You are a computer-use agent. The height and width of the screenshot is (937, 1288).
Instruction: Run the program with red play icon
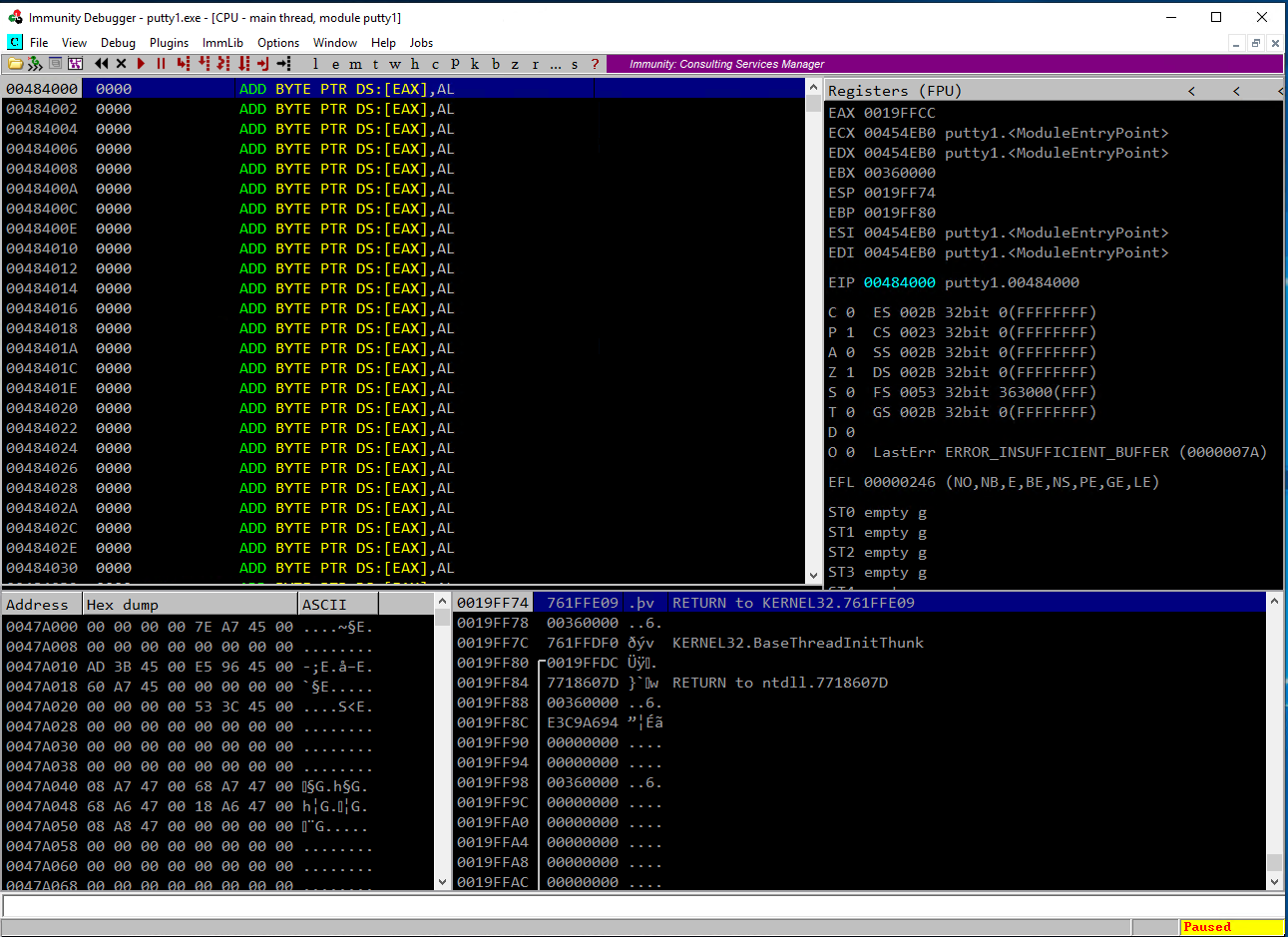[x=141, y=64]
